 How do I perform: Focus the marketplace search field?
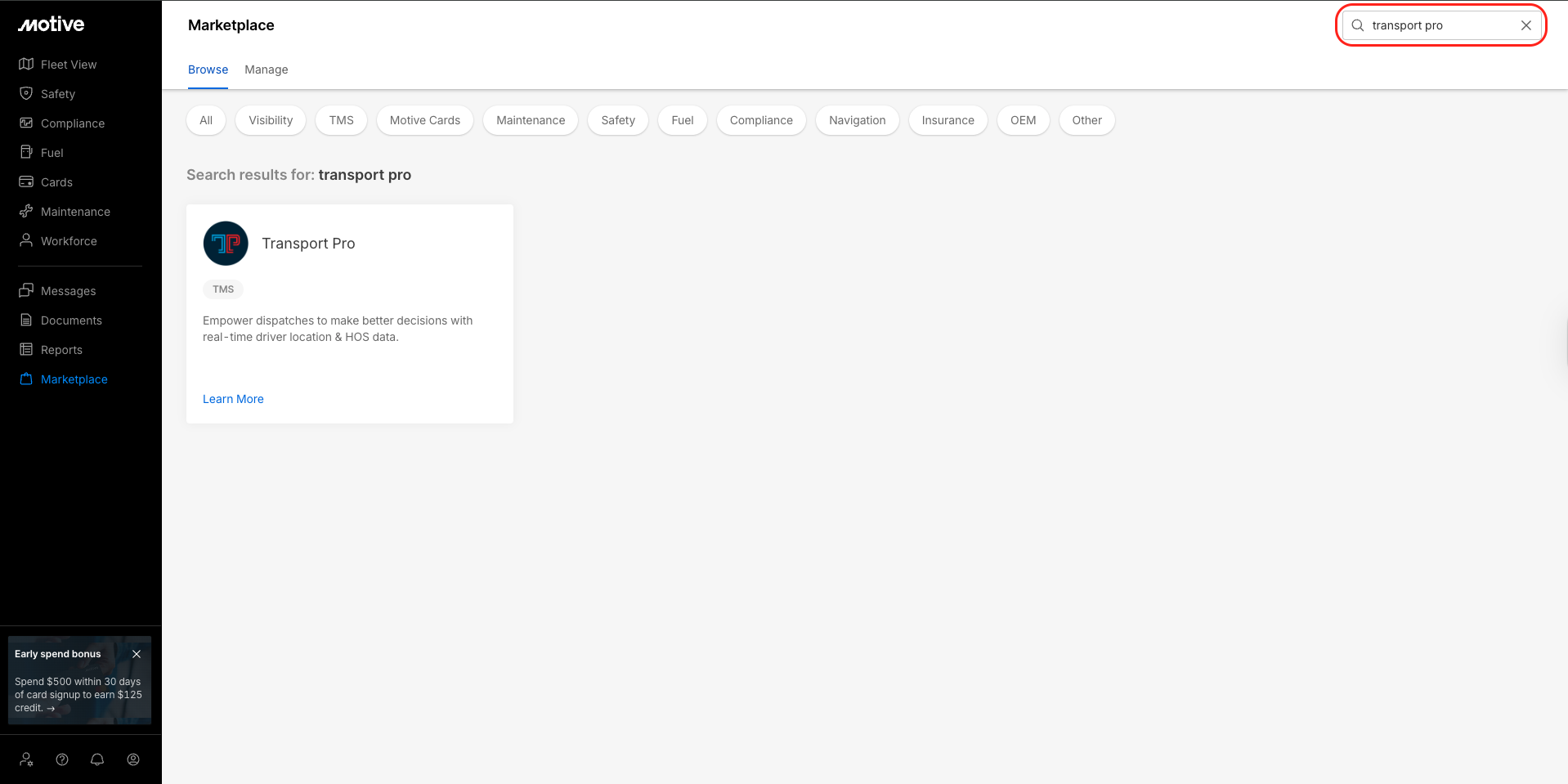pyautogui.click(x=1442, y=25)
